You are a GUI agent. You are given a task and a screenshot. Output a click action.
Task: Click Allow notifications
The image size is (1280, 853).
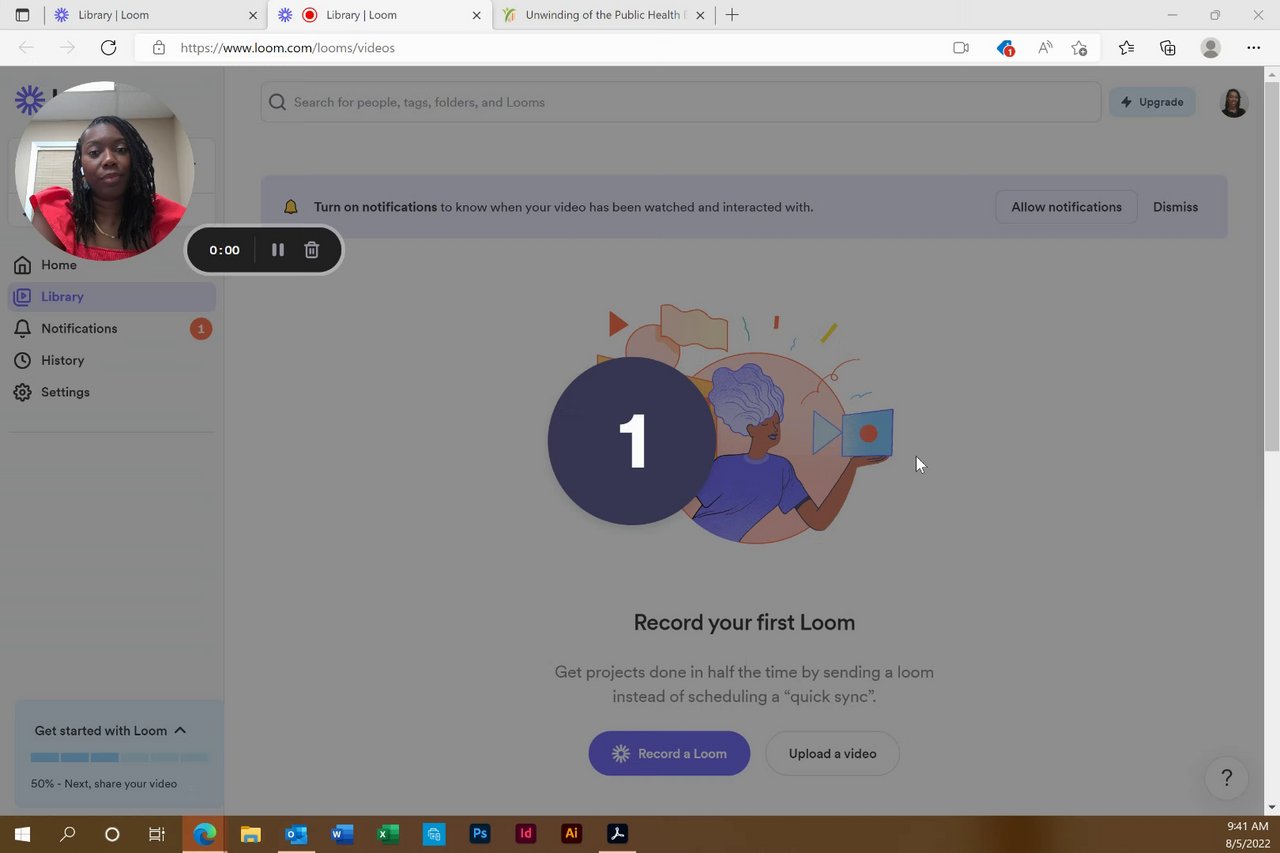[x=1066, y=207]
